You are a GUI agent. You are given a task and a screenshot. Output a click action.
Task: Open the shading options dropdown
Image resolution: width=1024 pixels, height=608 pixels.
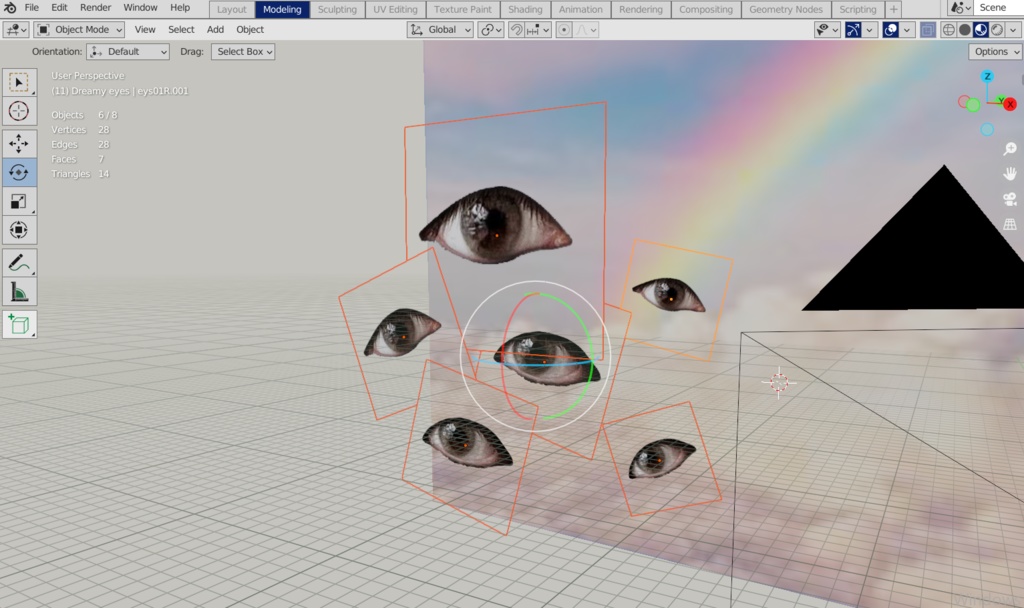pos(1014,29)
